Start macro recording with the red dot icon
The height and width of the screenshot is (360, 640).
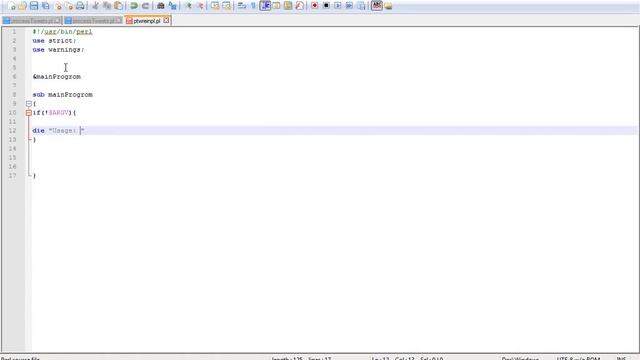pyautogui.click(x=314, y=6)
